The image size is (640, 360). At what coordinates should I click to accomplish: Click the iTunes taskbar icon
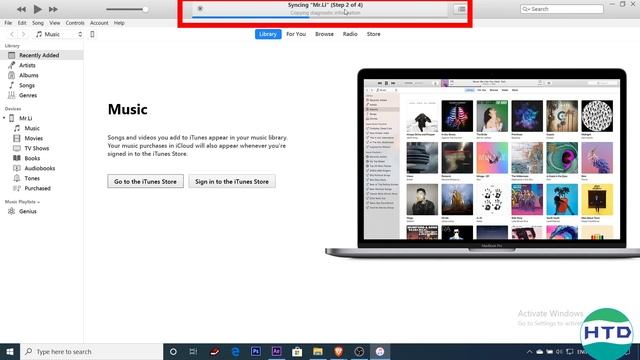(380, 351)
